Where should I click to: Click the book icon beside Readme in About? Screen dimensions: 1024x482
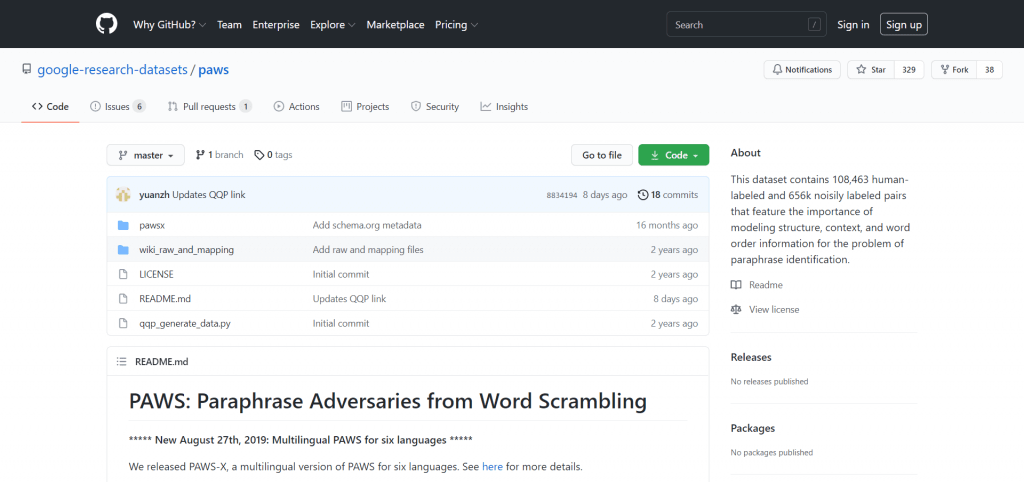736,285
